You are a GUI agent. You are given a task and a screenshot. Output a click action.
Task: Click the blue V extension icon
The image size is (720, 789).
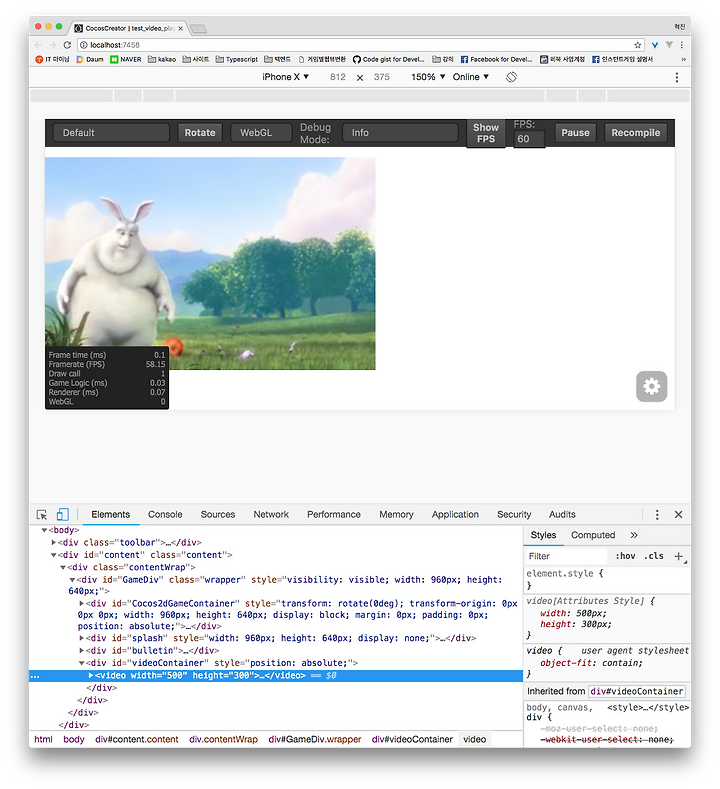point(655,45)
